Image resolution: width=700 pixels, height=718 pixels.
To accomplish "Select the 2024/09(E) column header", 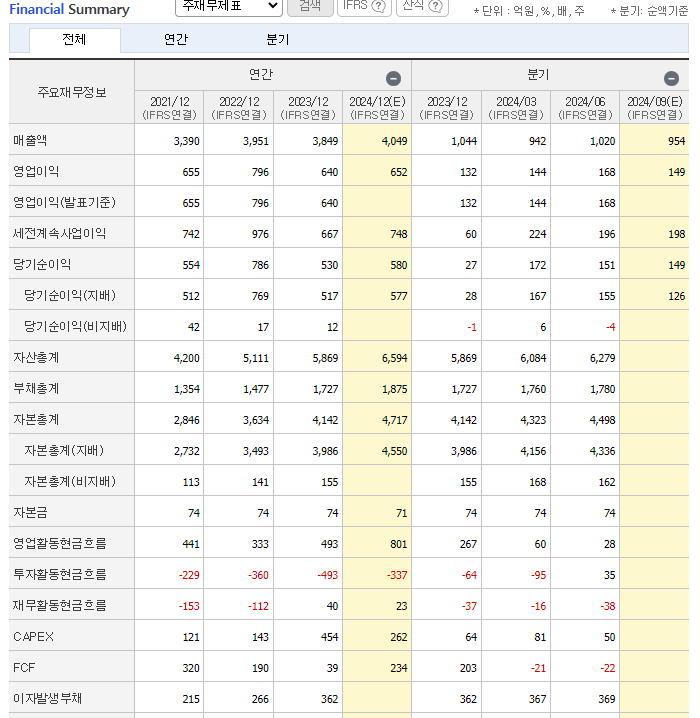I will coord(655,108).
